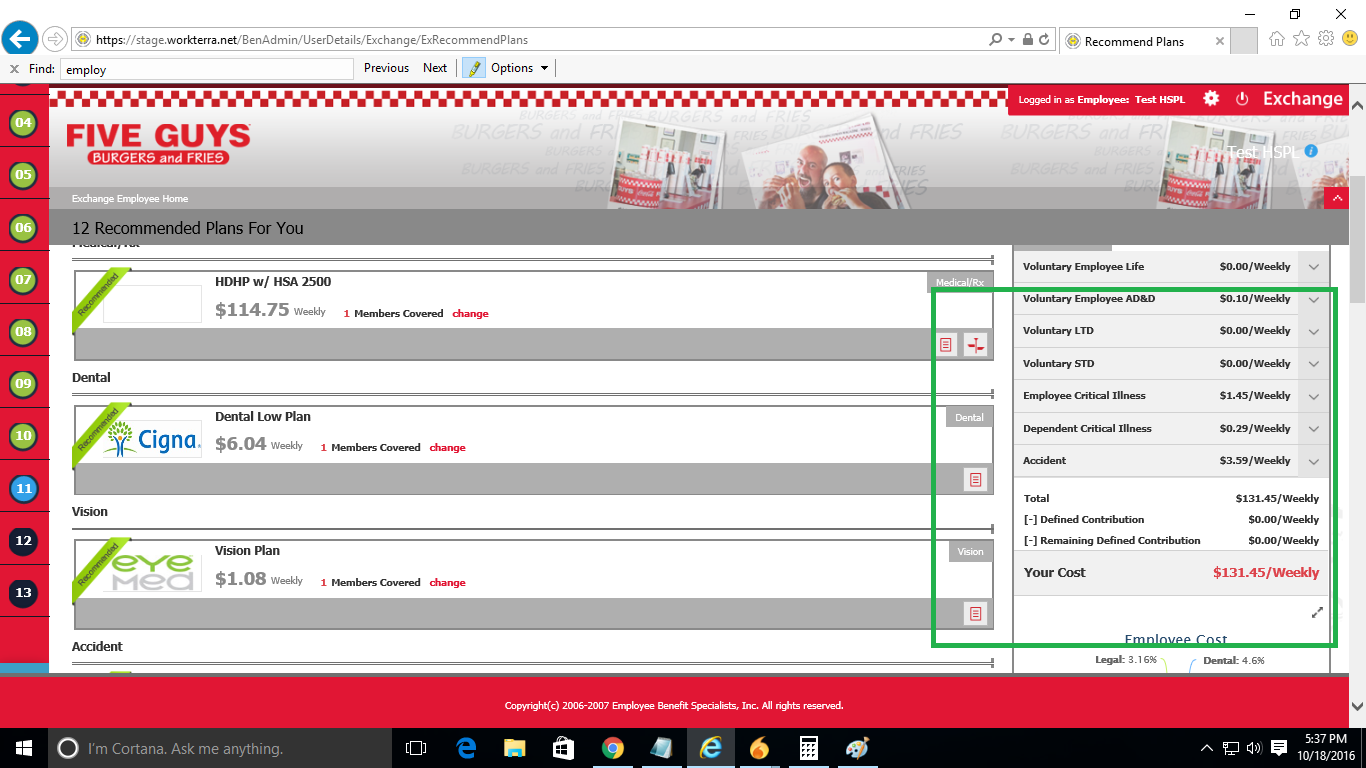Viewport: 1366px width, 768px height.
Task: Click the Dental category tag
Action: pos(969,417)
